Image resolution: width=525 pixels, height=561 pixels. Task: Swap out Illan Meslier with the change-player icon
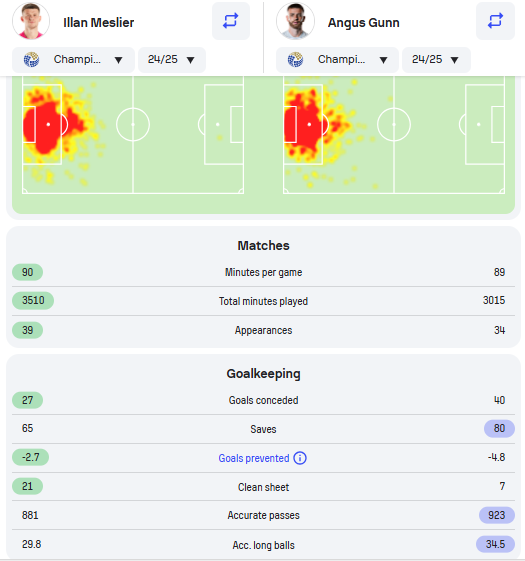pyautogui.click(x=231, y=21)
